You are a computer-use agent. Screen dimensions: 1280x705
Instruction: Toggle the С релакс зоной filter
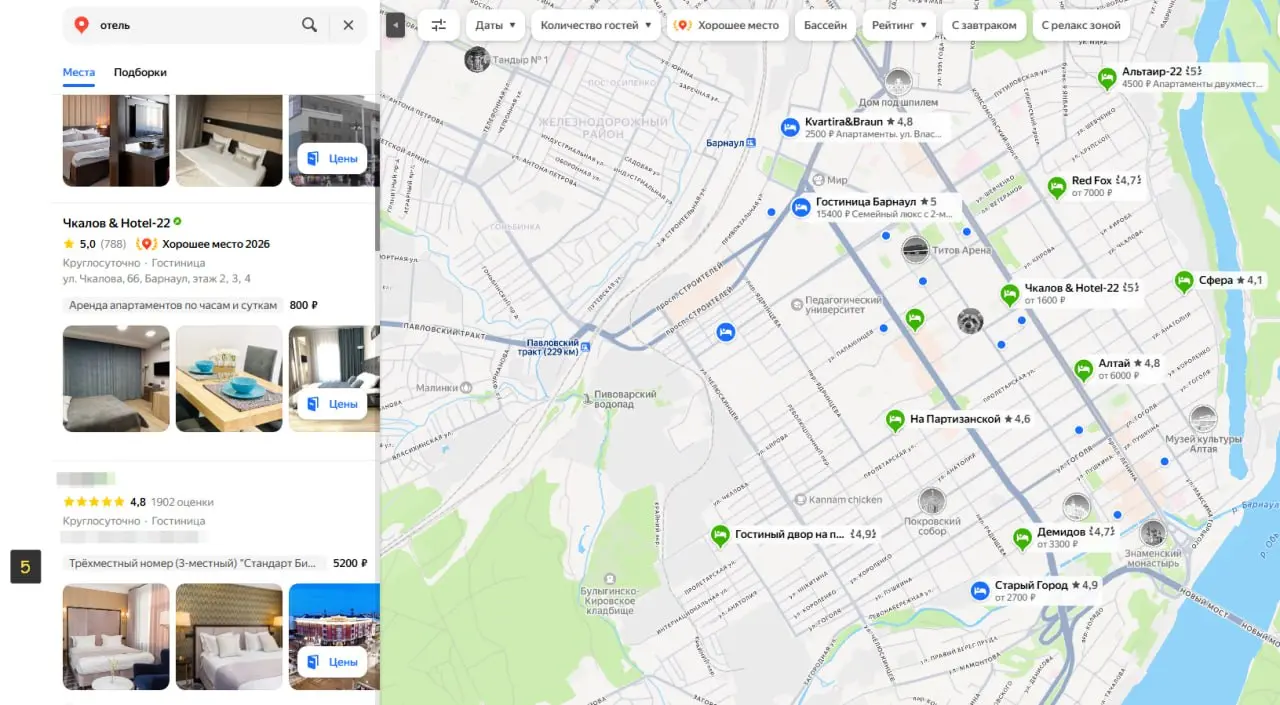click(1081, 25)
